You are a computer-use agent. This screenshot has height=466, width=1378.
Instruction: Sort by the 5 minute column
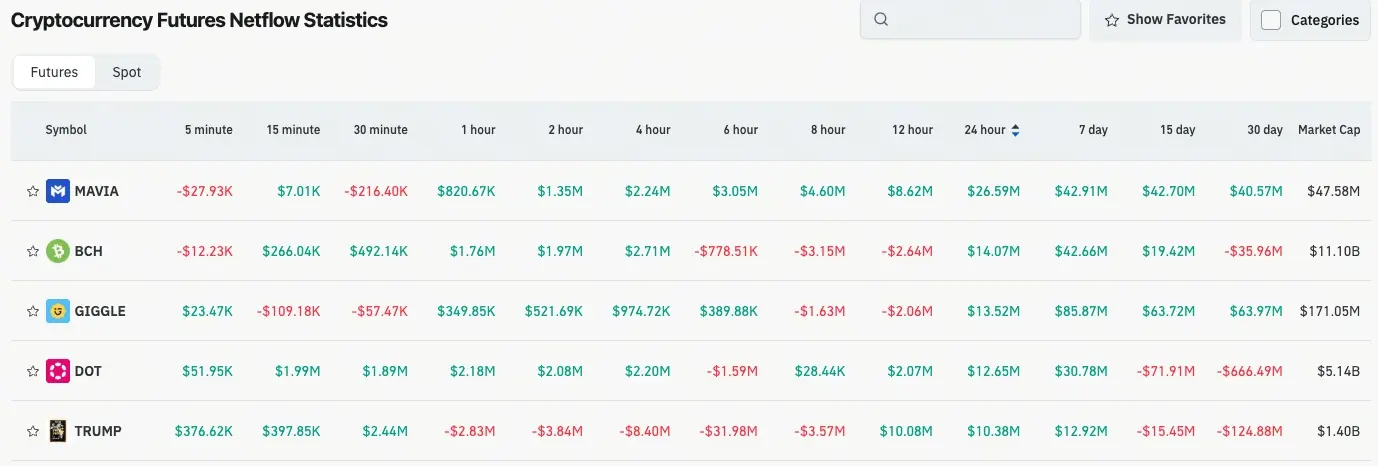pyautogui.click(x=208, y=130)
